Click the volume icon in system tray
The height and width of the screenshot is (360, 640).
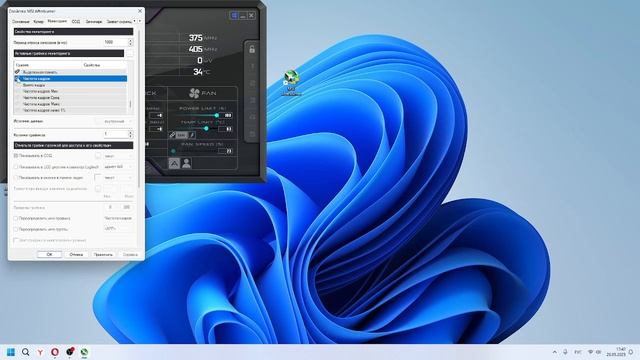(x=598, y=352)
